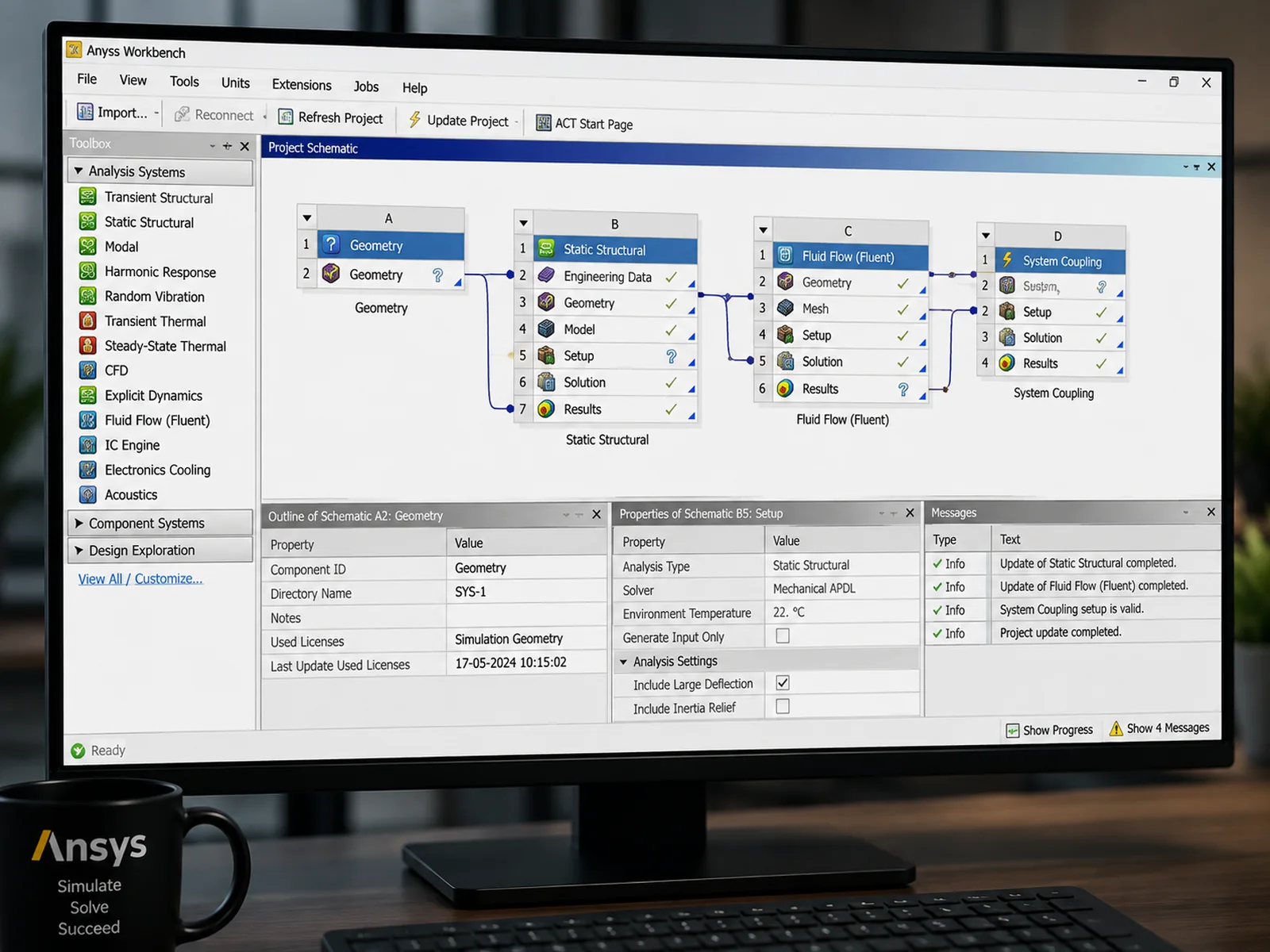Select Setup cell in Static Structural system
This screenshot has width=1270, height=952.
614,356
